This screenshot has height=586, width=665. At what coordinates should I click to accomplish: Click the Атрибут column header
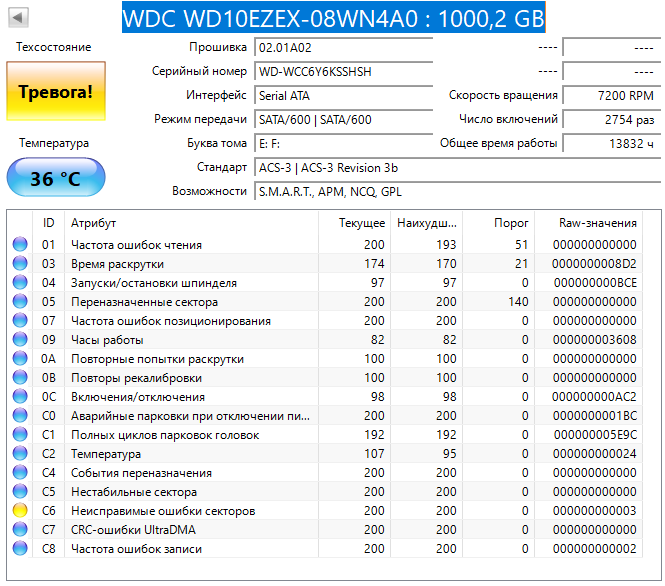click(x=191, y=223)
